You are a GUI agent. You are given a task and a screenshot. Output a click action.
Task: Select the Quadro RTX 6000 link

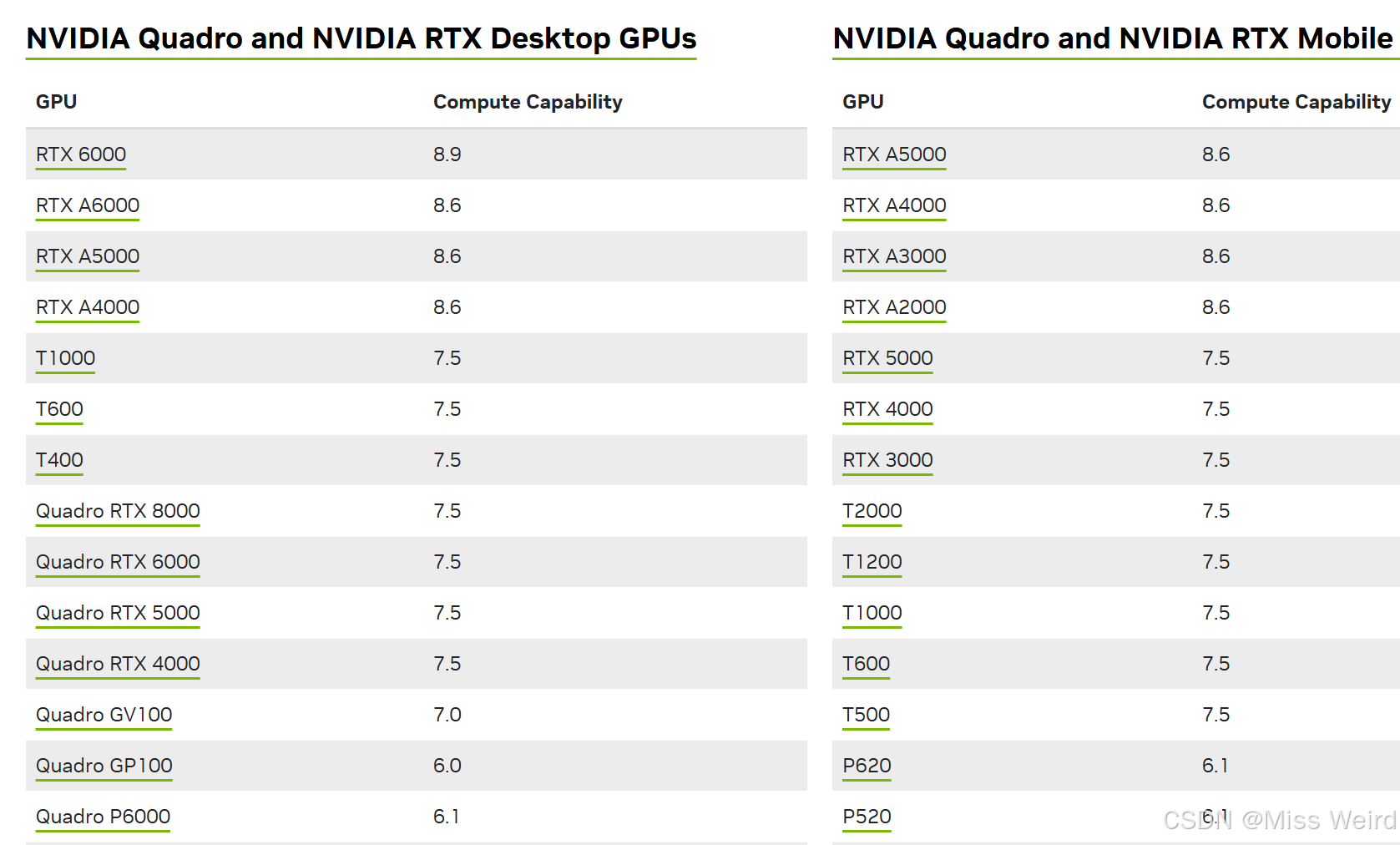point(118,562)
